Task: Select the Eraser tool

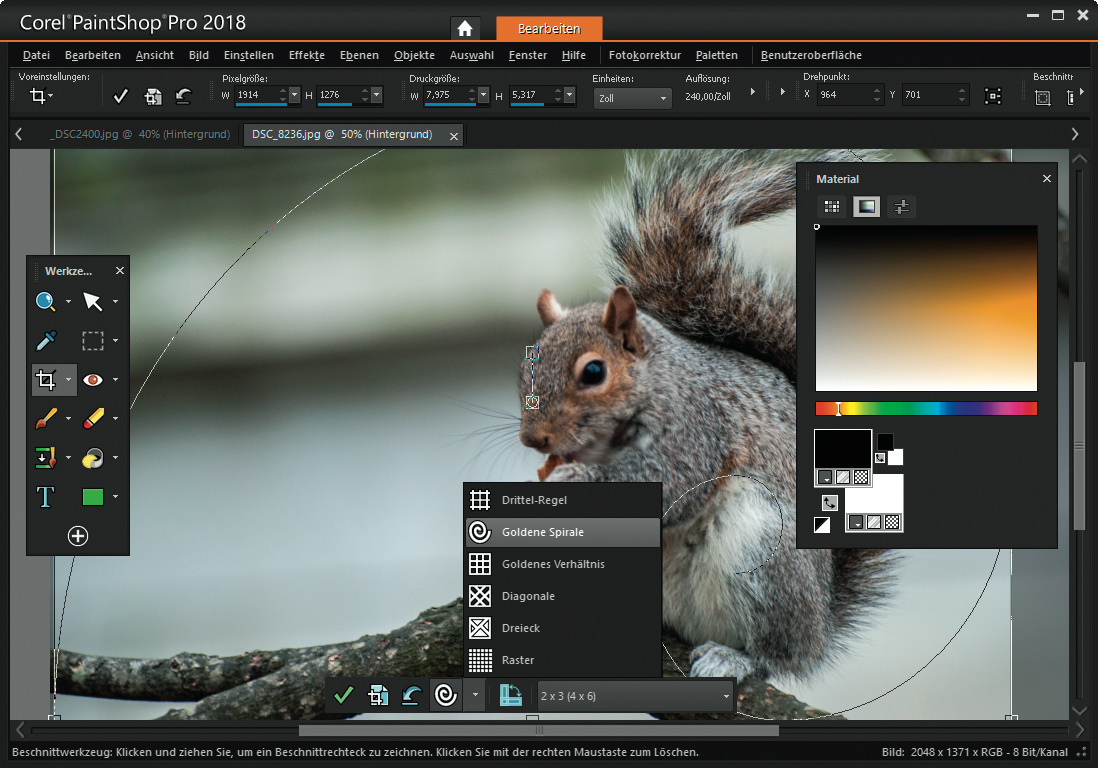Action: click(93, 419)
